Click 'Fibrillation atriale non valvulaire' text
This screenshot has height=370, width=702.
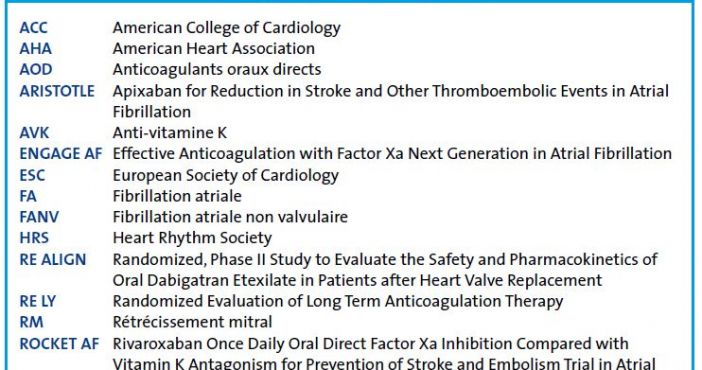pos(230,217)
